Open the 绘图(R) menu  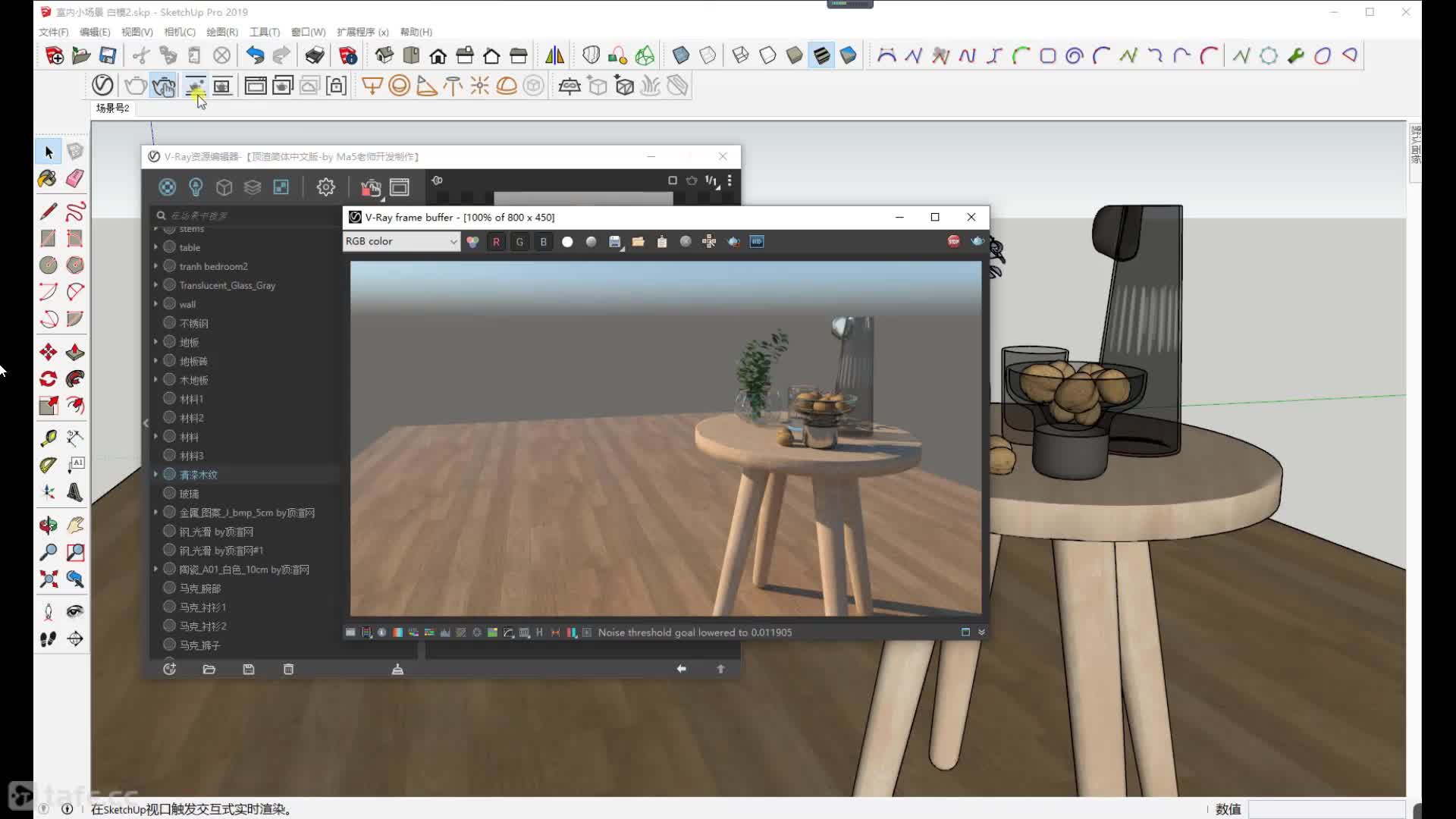click(x=222, y=32)
